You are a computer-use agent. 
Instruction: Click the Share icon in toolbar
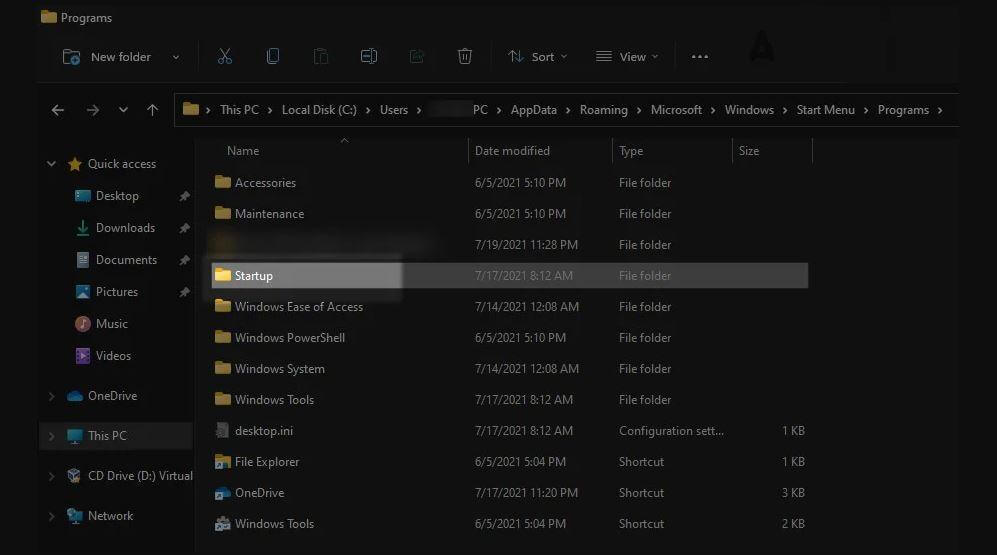[417, 57]
